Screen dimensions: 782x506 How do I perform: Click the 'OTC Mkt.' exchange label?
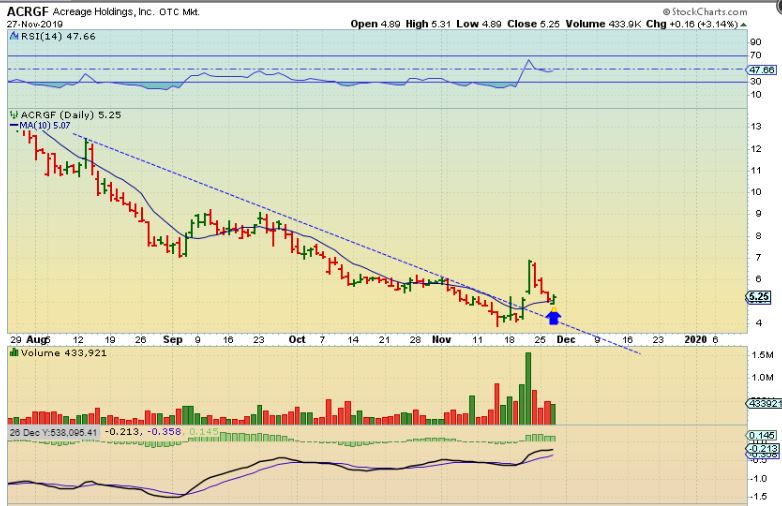click(x=180, y=12)
